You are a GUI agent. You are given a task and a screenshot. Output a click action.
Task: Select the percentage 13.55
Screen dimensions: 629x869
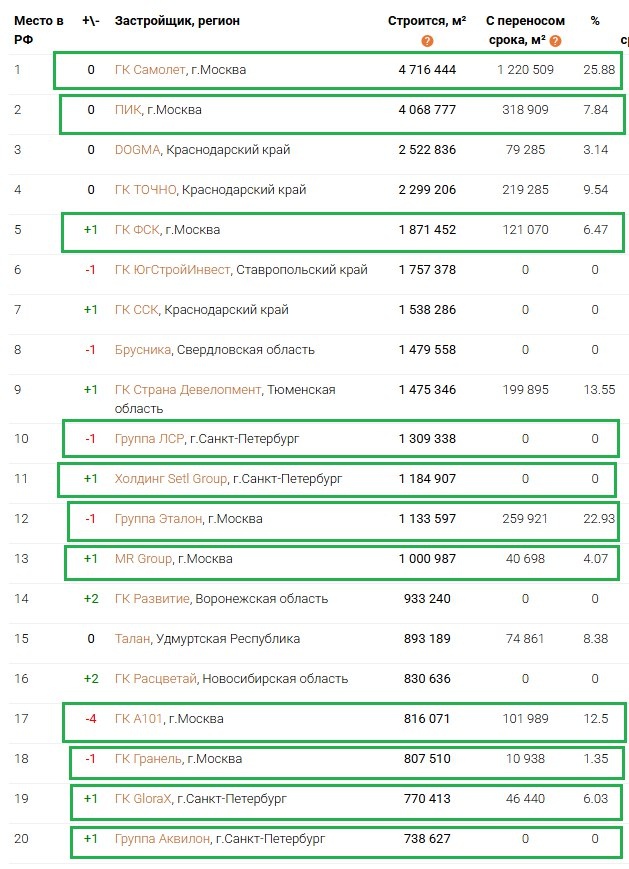tap(599, 390)
